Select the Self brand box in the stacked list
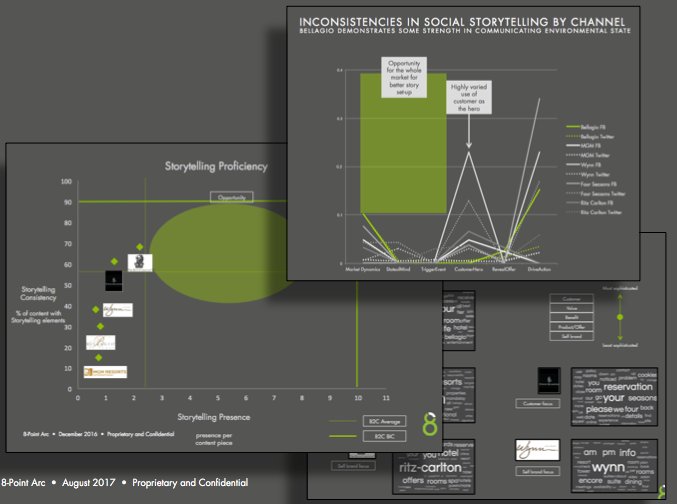The image size is (677, 504). 572,336
